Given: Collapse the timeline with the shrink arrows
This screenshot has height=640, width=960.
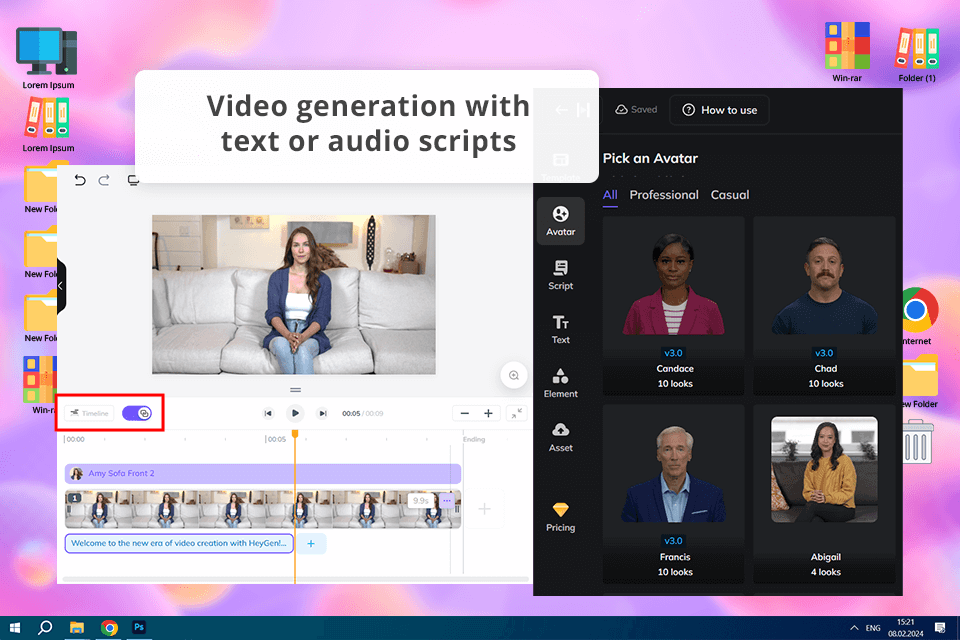Looking at the screenshot, I should click(x=516, y=413).
